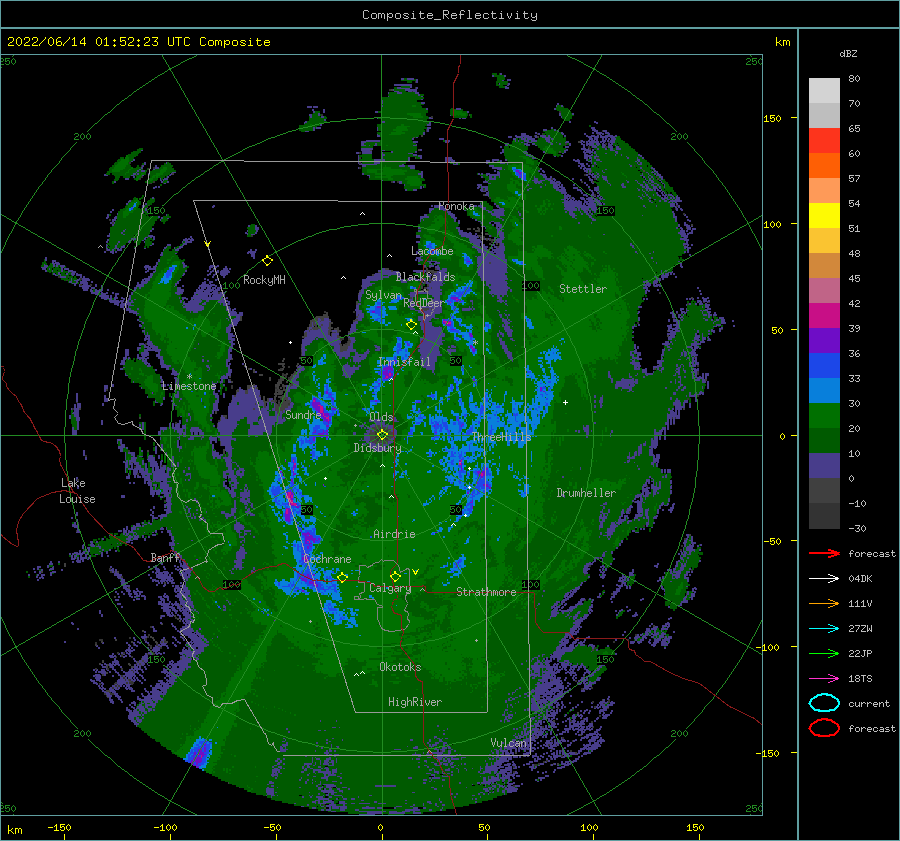Select the purple 36-39 dBZ color swatch
Image resolution: width=900 pixels, height=841 pixels.
[824, 341]
